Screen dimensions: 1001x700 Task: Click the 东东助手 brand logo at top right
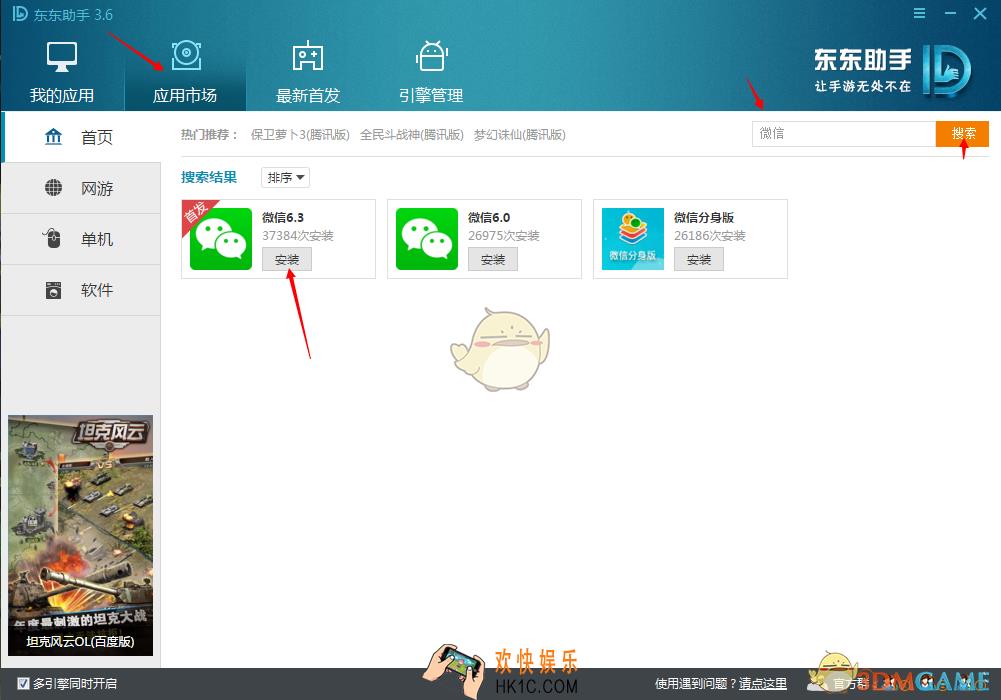[x=892, y=71]
